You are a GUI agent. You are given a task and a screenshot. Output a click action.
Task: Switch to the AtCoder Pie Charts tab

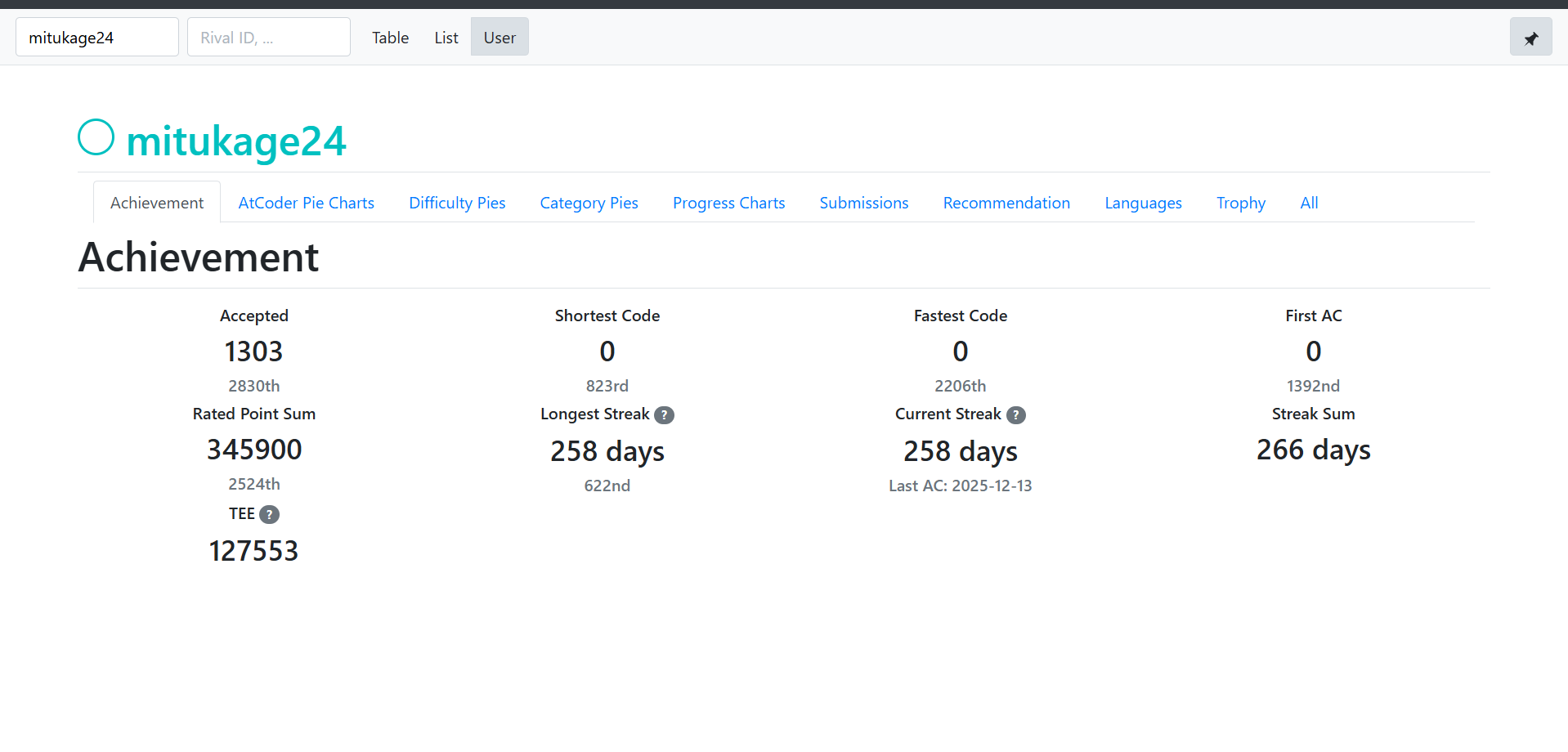(x=307, y=203)
